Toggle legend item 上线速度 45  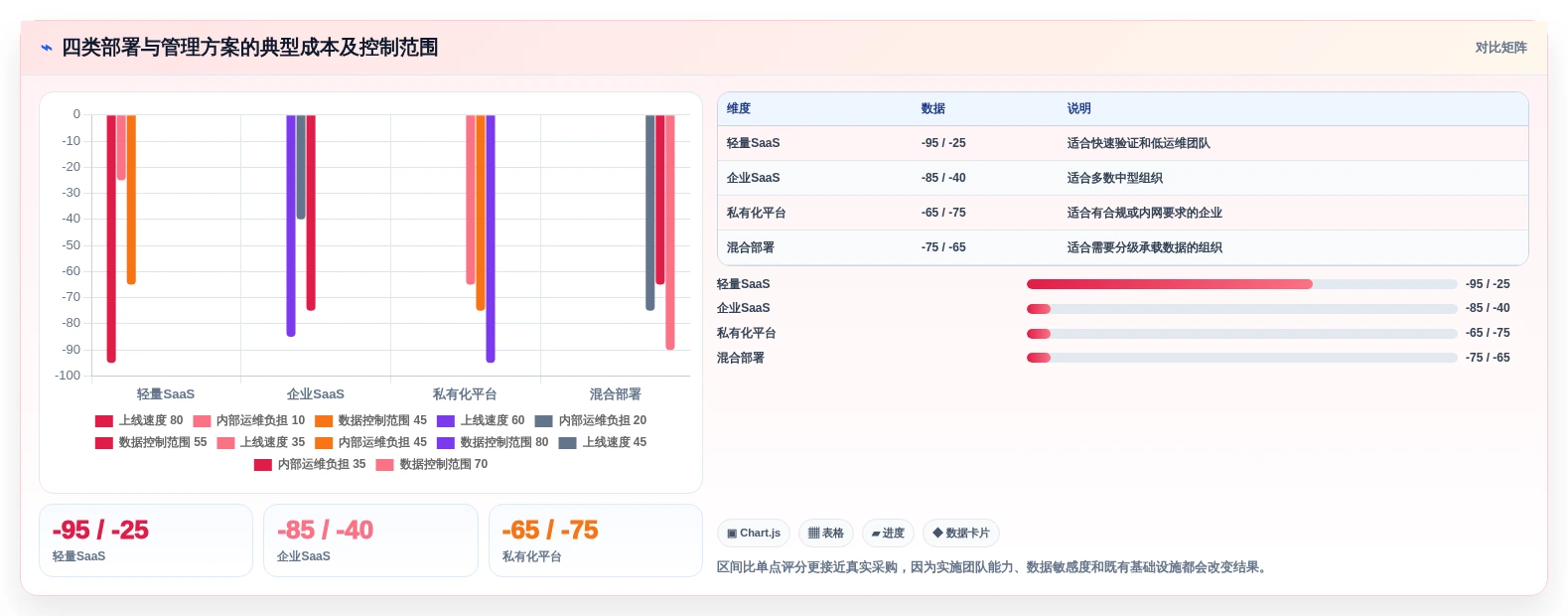pyautogui.click(x=603, y=442)
